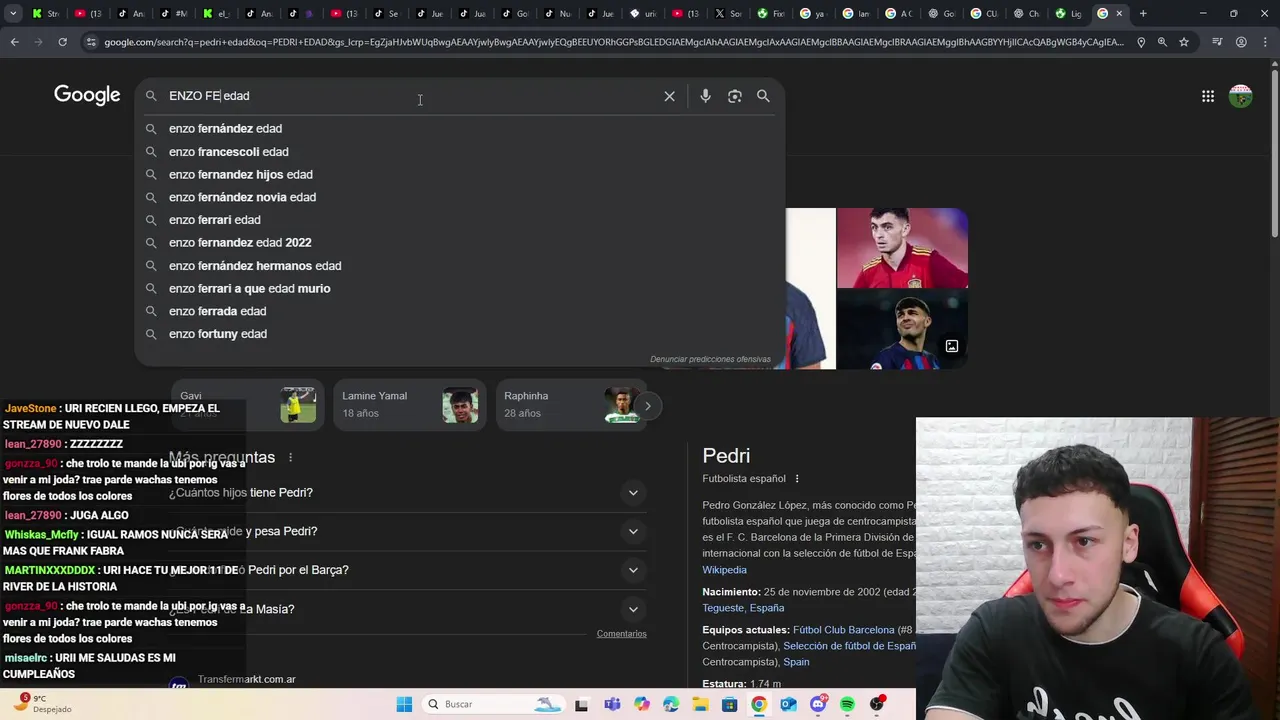Open Microsoft Teams from the taskbar
Screen dimensions: 1280x720
point(612,704)
